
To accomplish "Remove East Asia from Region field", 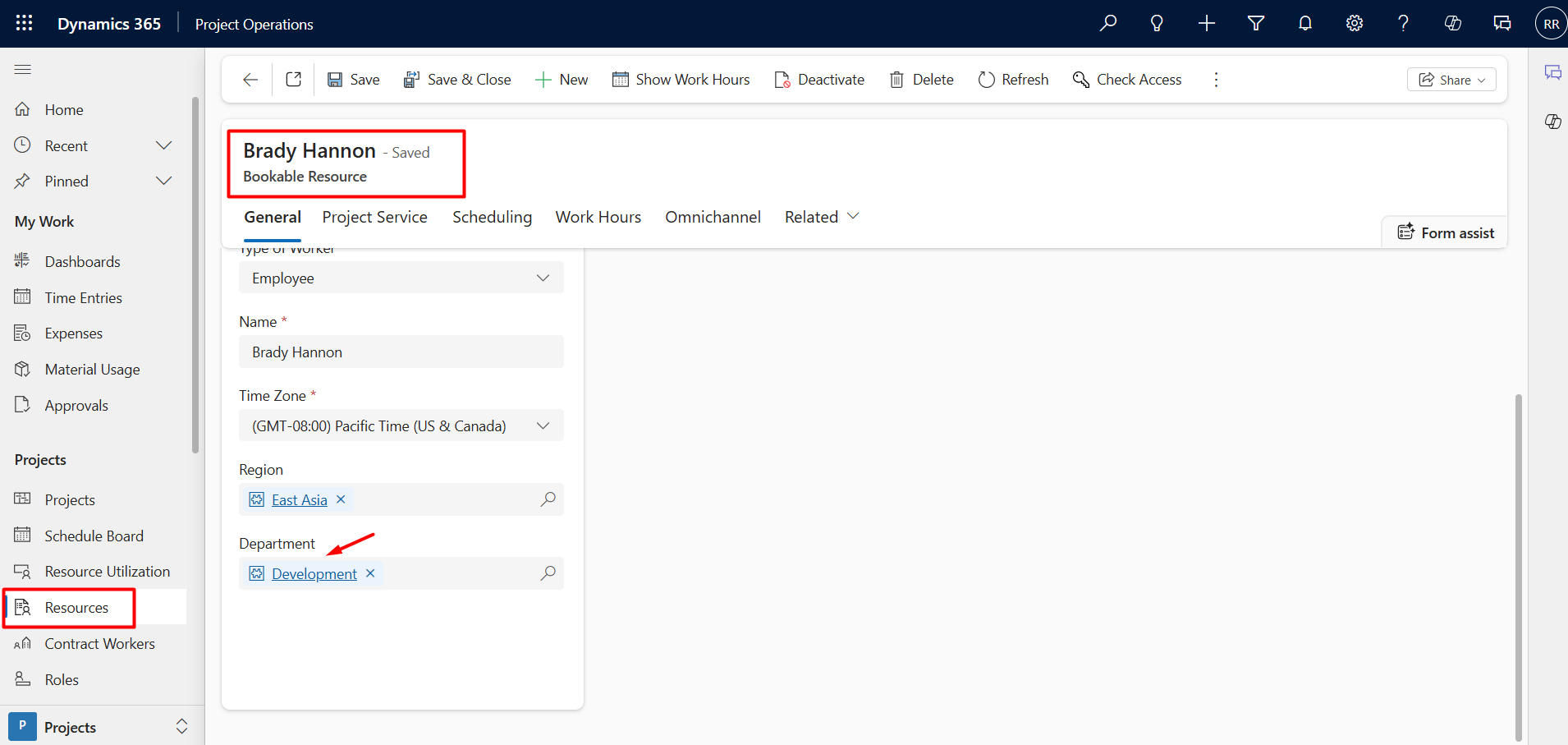I will click(341, 499).
